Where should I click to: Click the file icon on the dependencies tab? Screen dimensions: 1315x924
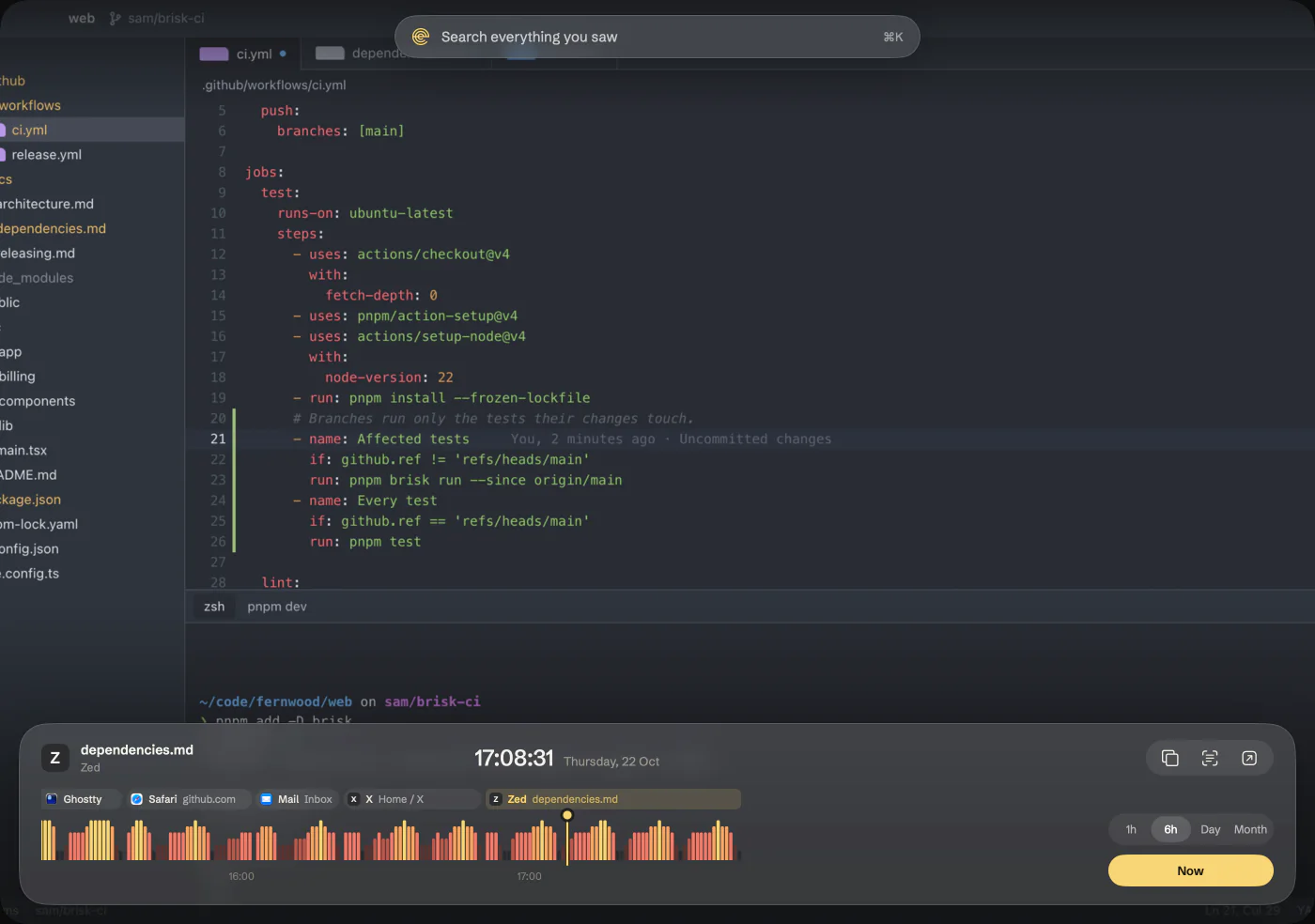(x=330, y=54)
